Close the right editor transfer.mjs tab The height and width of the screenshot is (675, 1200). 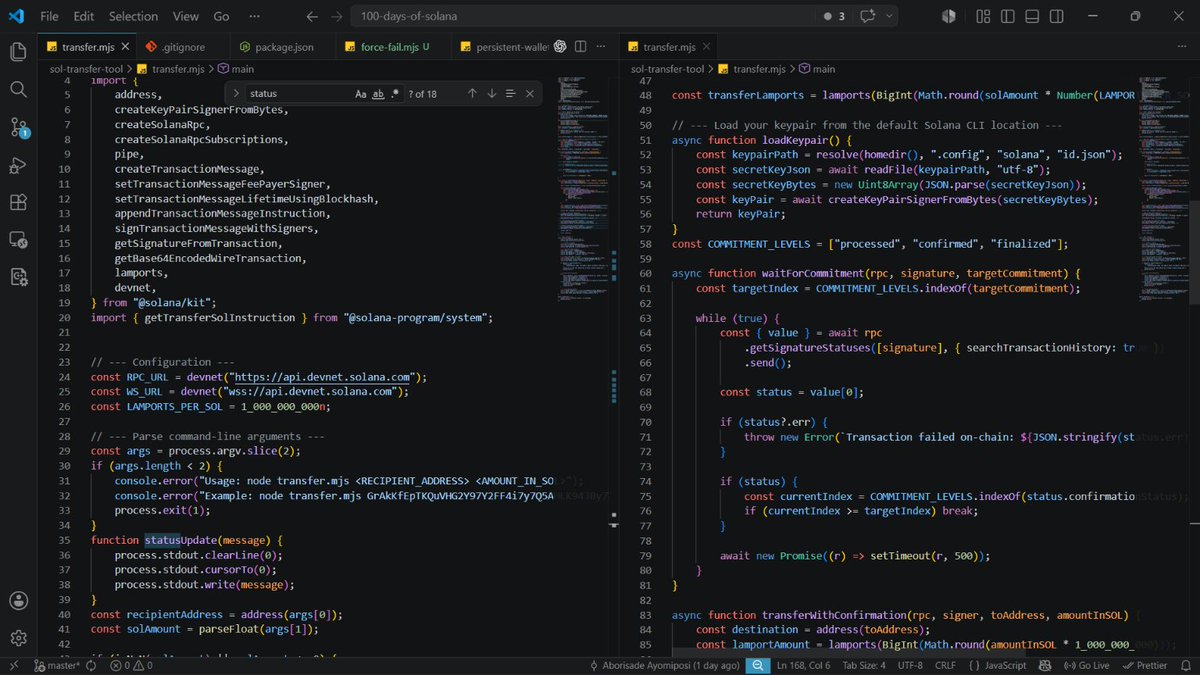(x=705, y=47)
